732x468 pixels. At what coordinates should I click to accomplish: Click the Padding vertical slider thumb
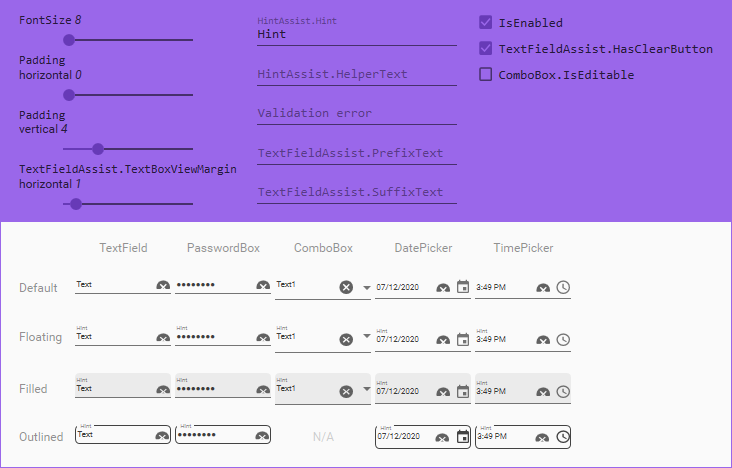tap(98, 149)
